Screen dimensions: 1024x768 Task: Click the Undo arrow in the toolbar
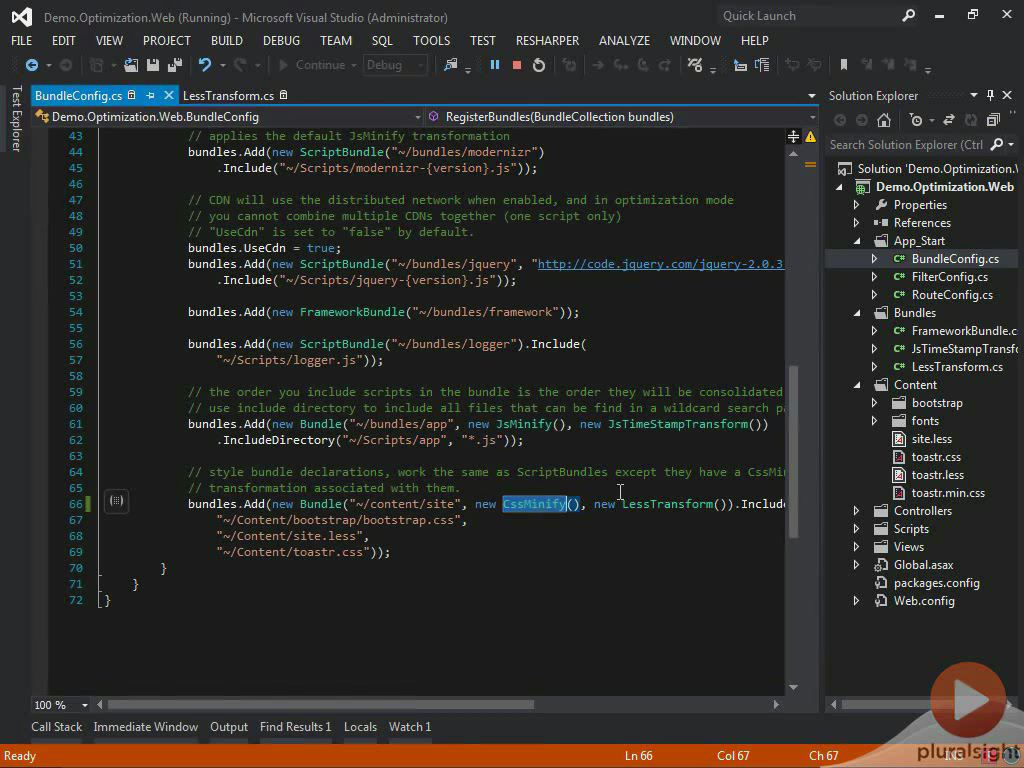pyautogui.click(x=205, y=65)
